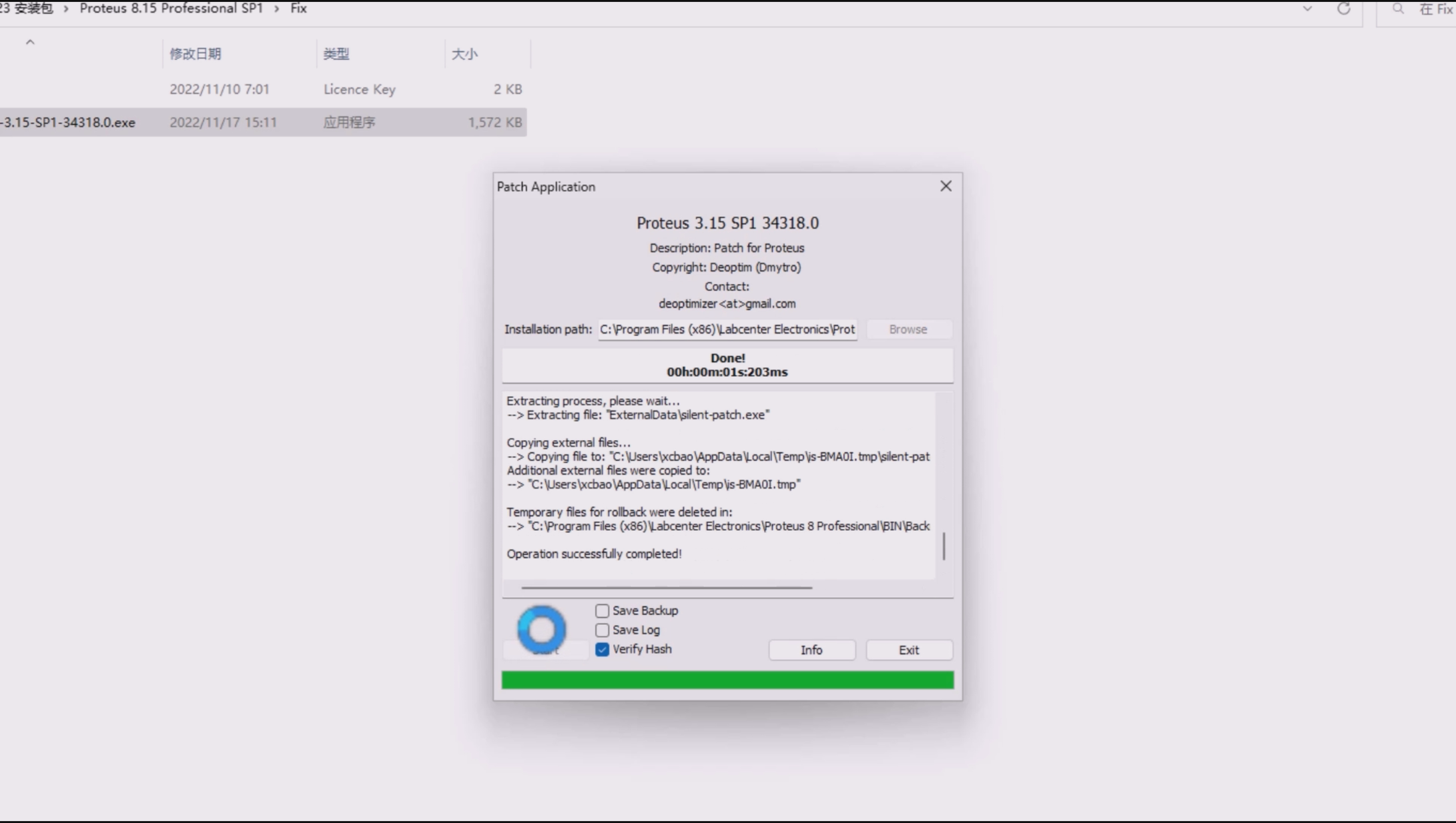Close the Patch Application dialog
1456x823 pixels.
[946, 186]
